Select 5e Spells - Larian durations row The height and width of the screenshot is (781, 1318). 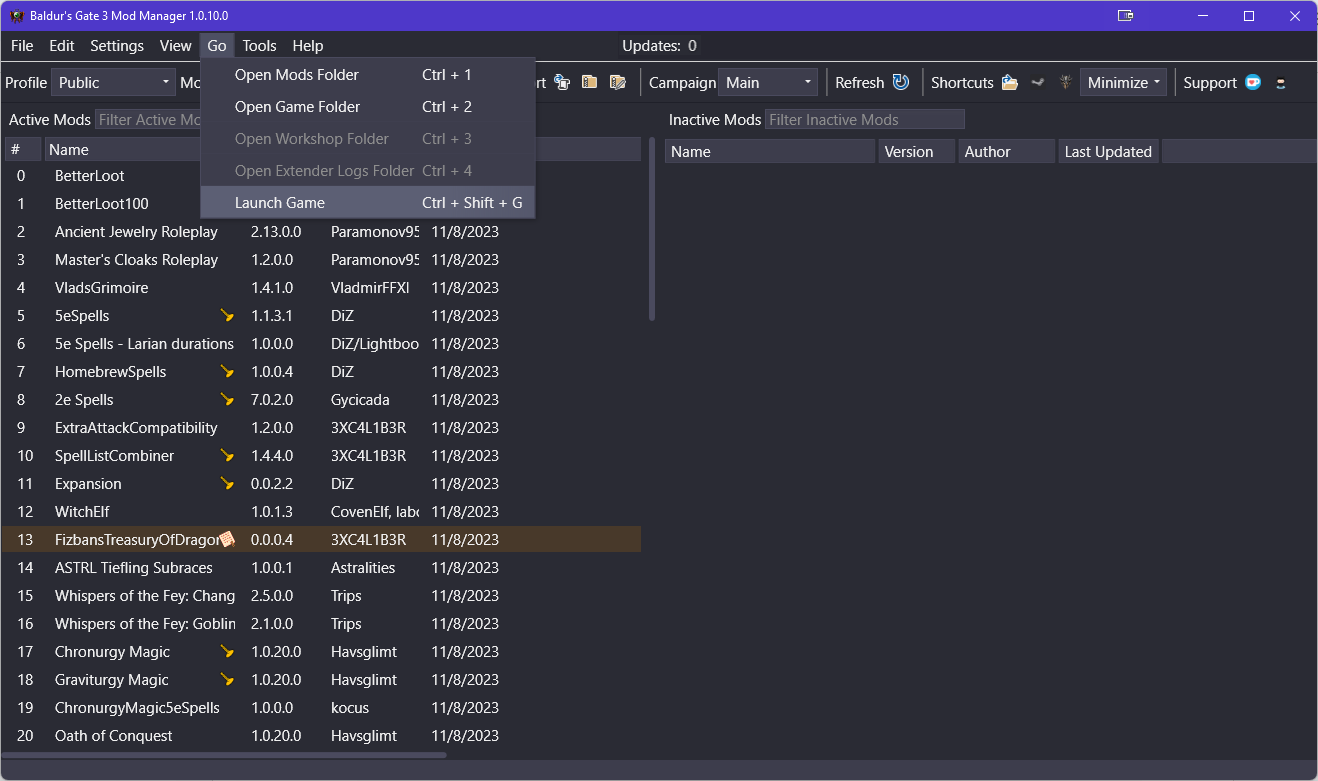pos(321,344)
